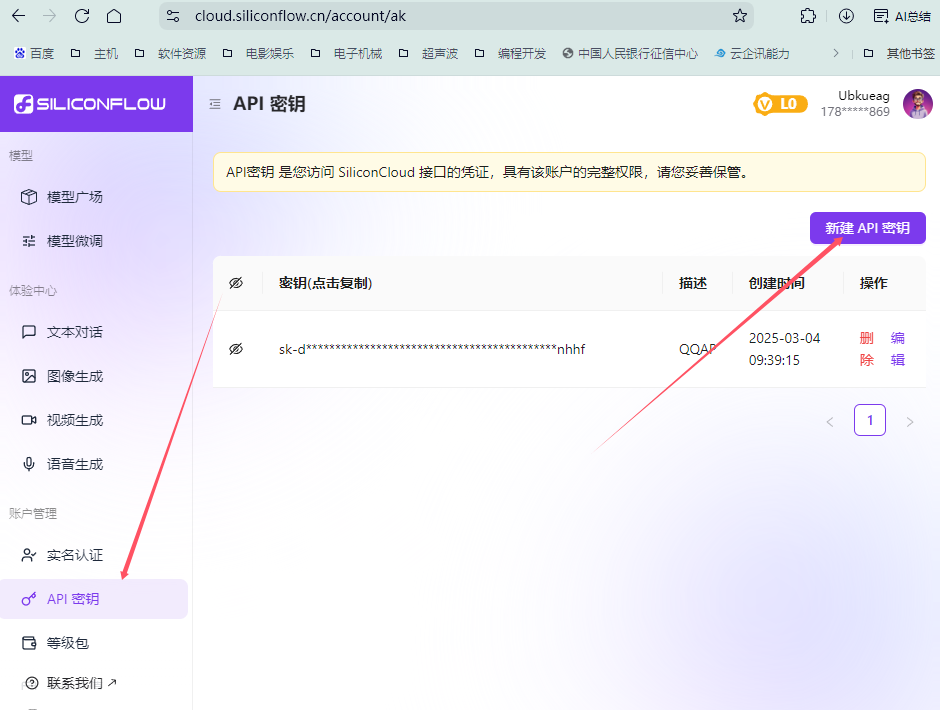This screenshot has height=710, width=940.
Task: Open 实名认证 in sidebar
Action: point(62,555)
